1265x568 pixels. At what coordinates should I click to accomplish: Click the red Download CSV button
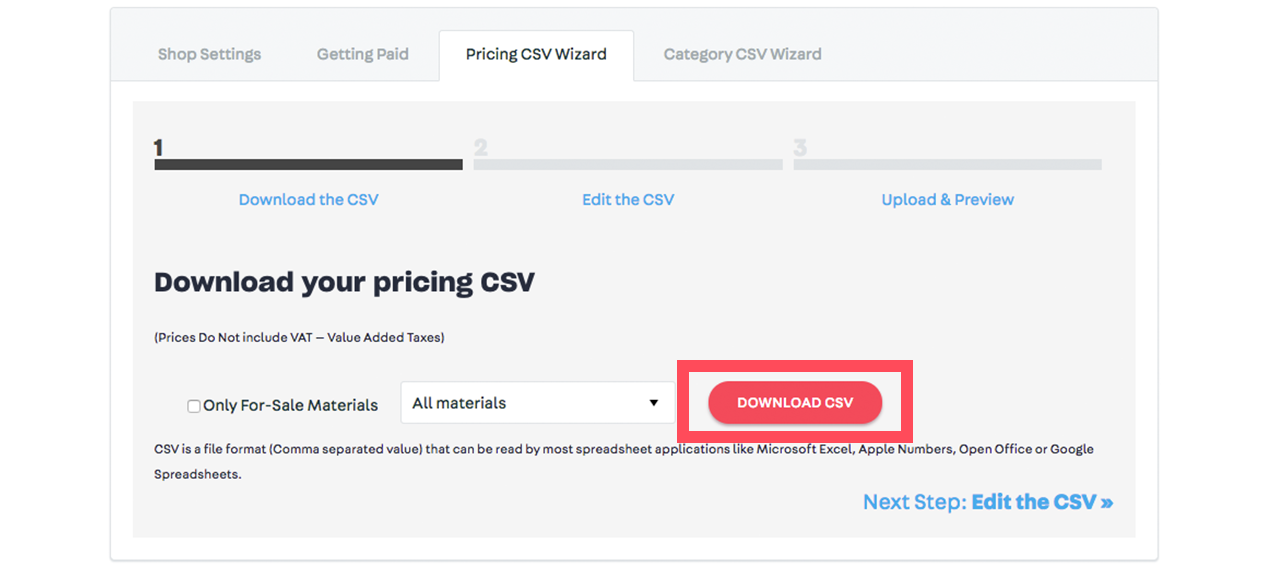click(x=795, y=403)
